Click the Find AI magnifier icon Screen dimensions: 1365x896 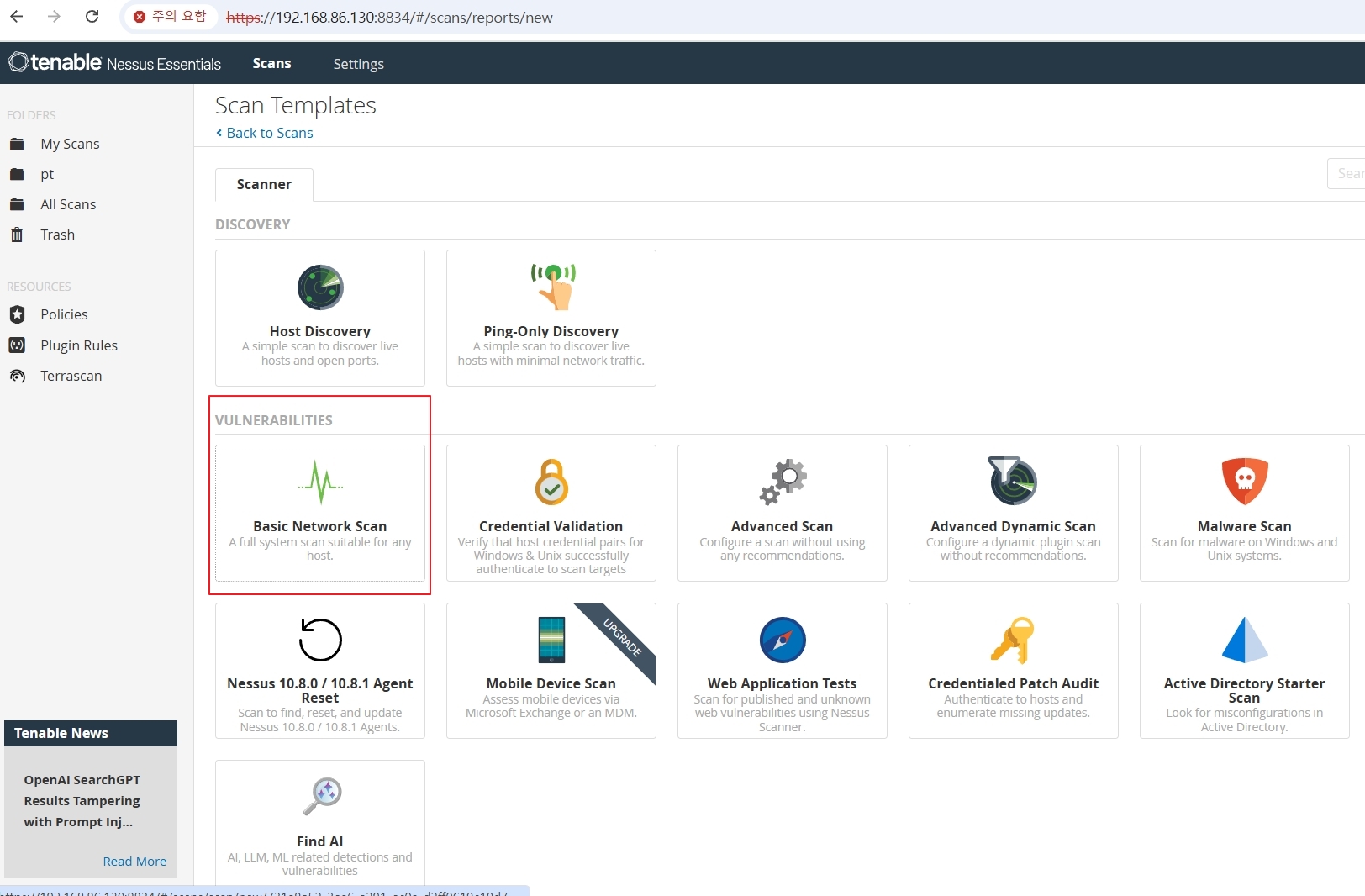(x=323, y=796)
